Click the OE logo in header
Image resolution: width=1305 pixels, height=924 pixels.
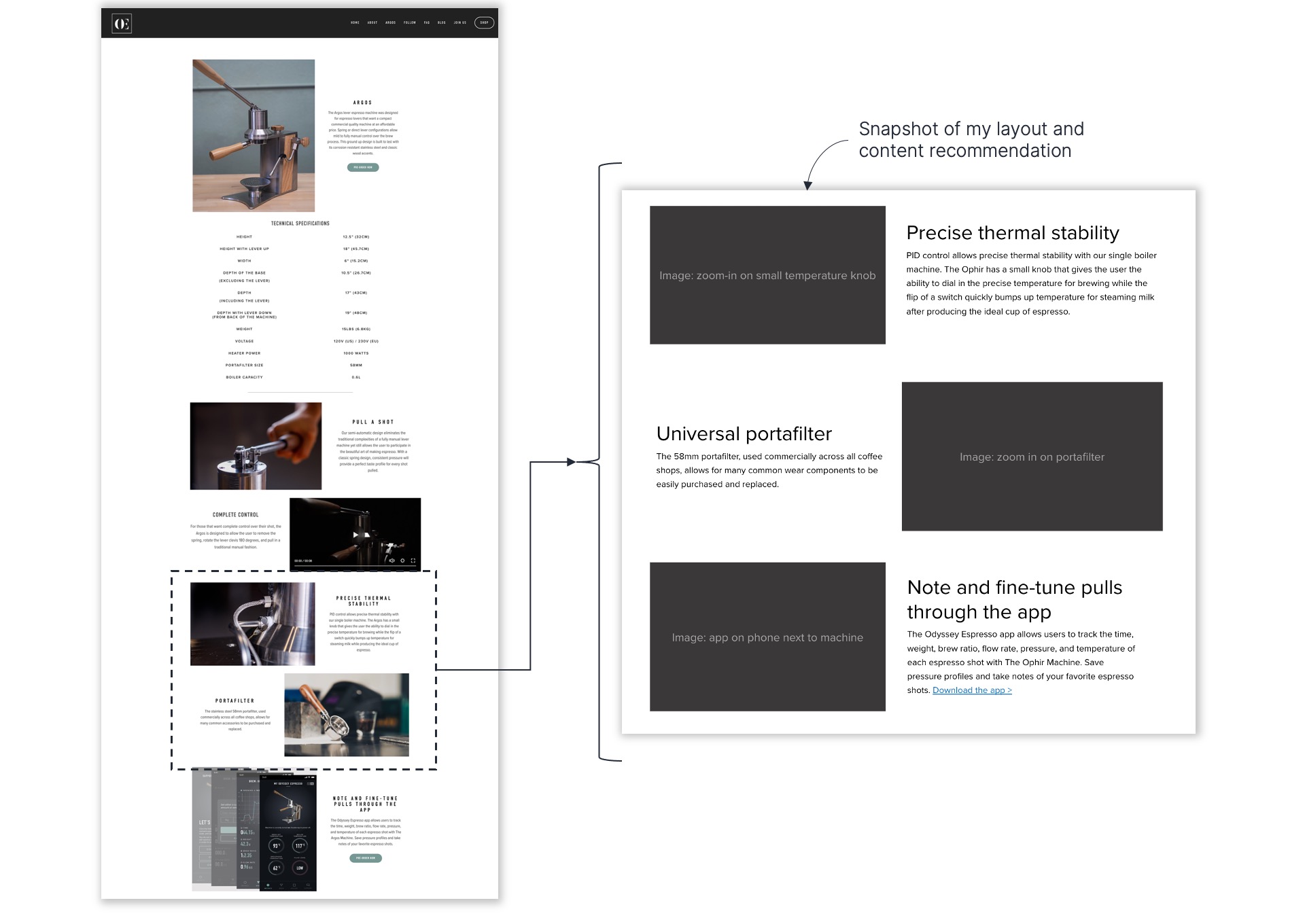(122, 24)
